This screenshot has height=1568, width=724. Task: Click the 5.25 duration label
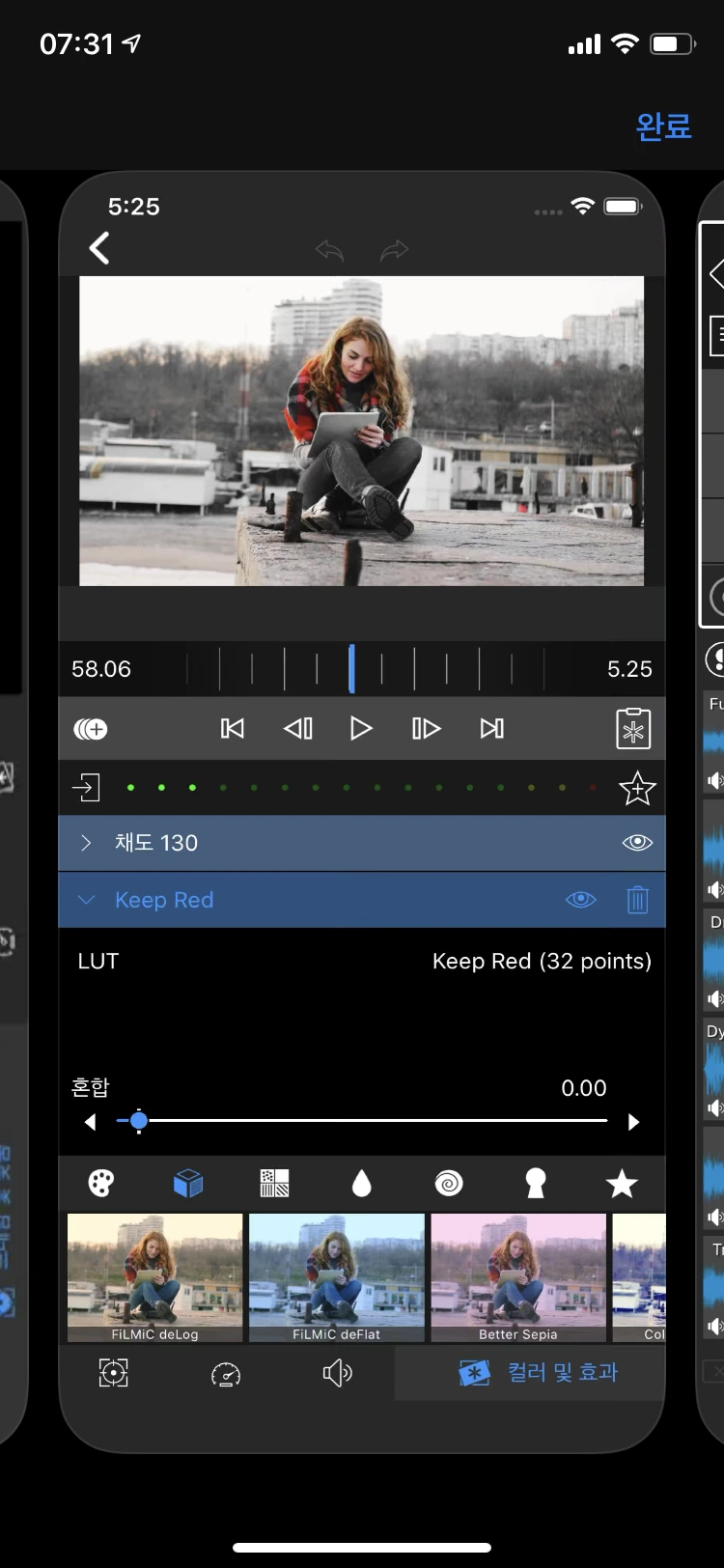coord(629,669)
